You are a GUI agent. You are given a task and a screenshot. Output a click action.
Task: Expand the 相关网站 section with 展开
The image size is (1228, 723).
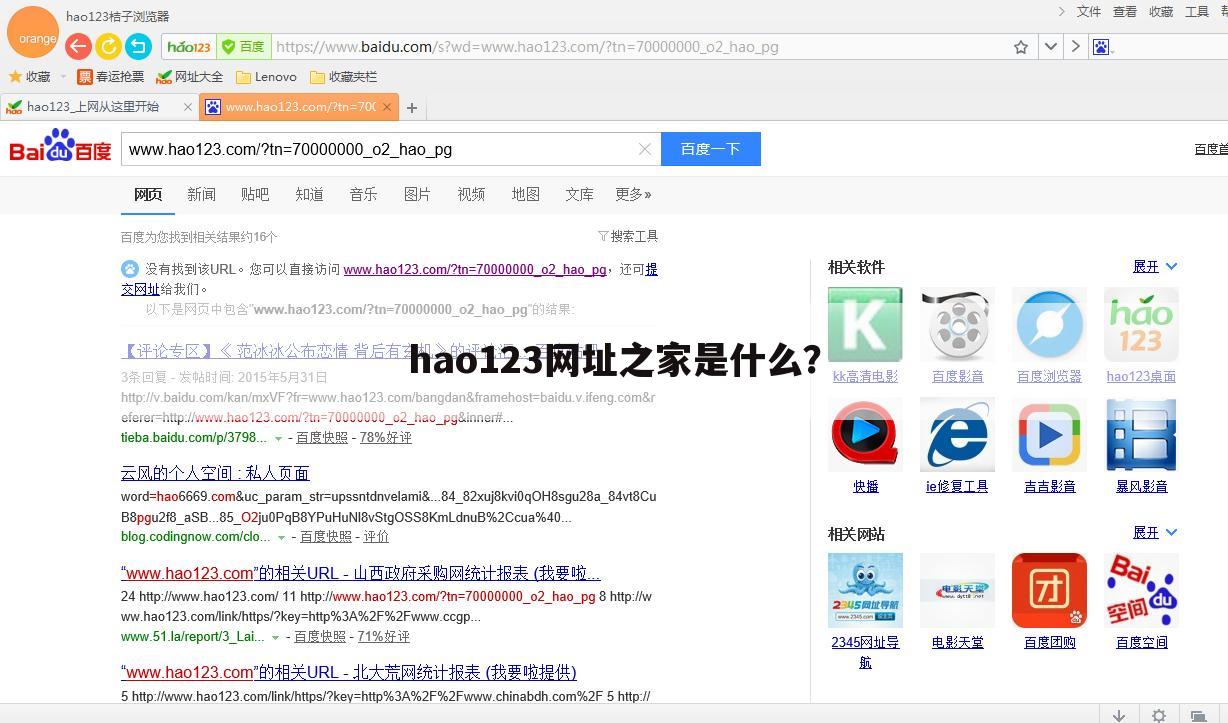click(1155, 532)
